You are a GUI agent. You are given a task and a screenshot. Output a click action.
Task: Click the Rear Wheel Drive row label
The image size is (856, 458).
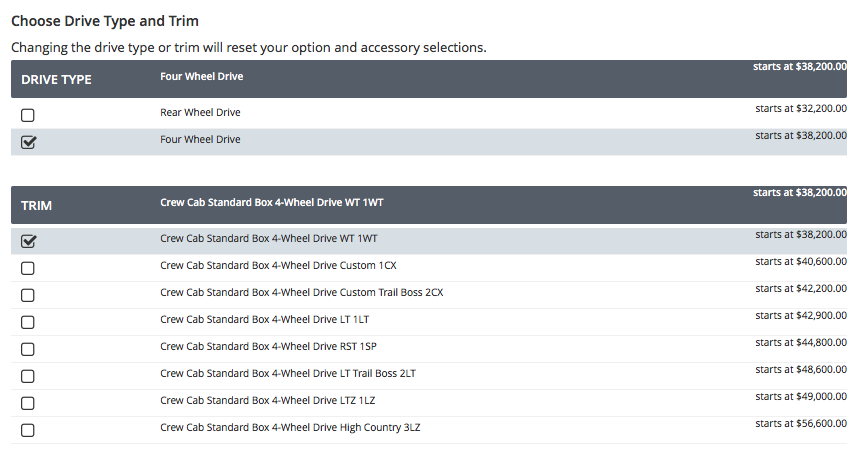tap(200, 112)
